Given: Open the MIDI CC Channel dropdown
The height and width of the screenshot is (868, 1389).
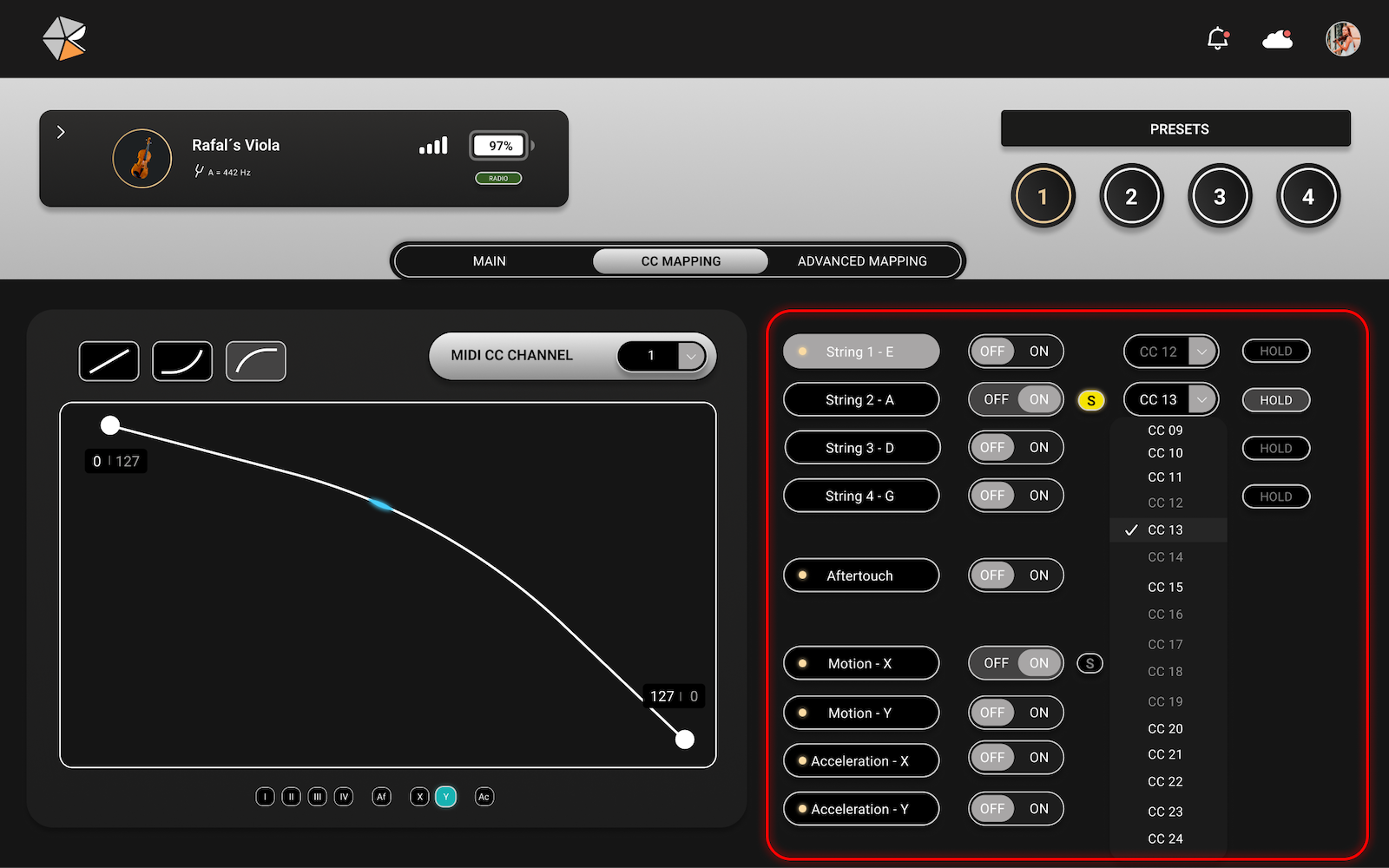Looking at the screenshot, I should click(691, 356).
